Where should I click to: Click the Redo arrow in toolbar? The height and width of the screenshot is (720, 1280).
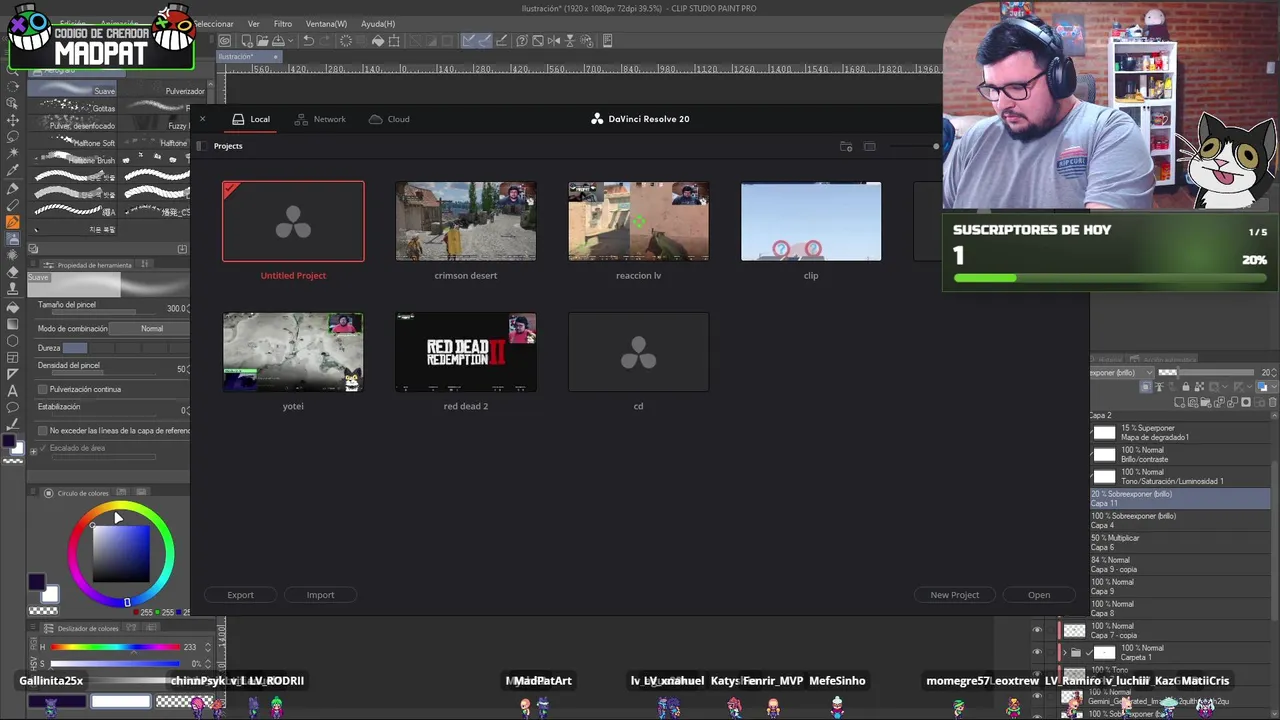click(325, 41)
